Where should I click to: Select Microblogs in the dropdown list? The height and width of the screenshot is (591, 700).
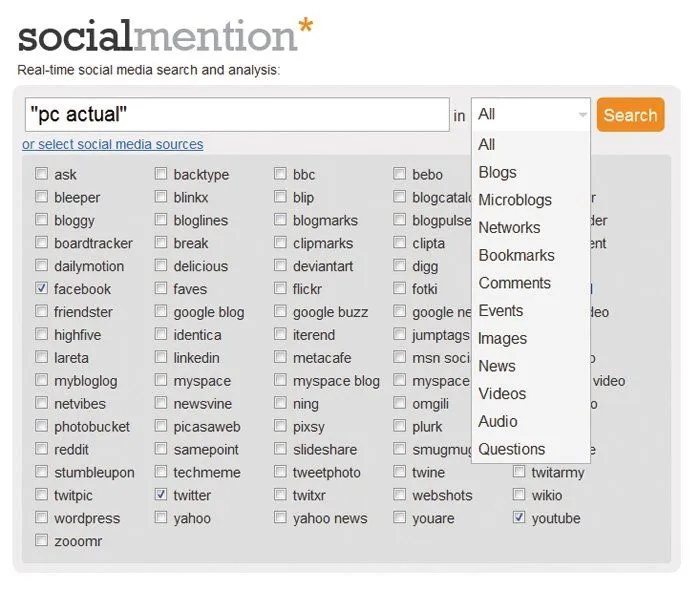(514, 200)
